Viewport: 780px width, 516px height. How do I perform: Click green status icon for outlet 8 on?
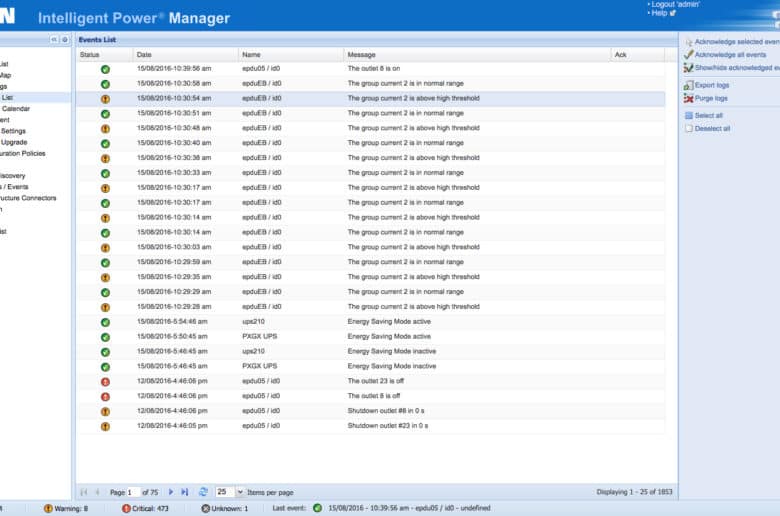point(105,69)
